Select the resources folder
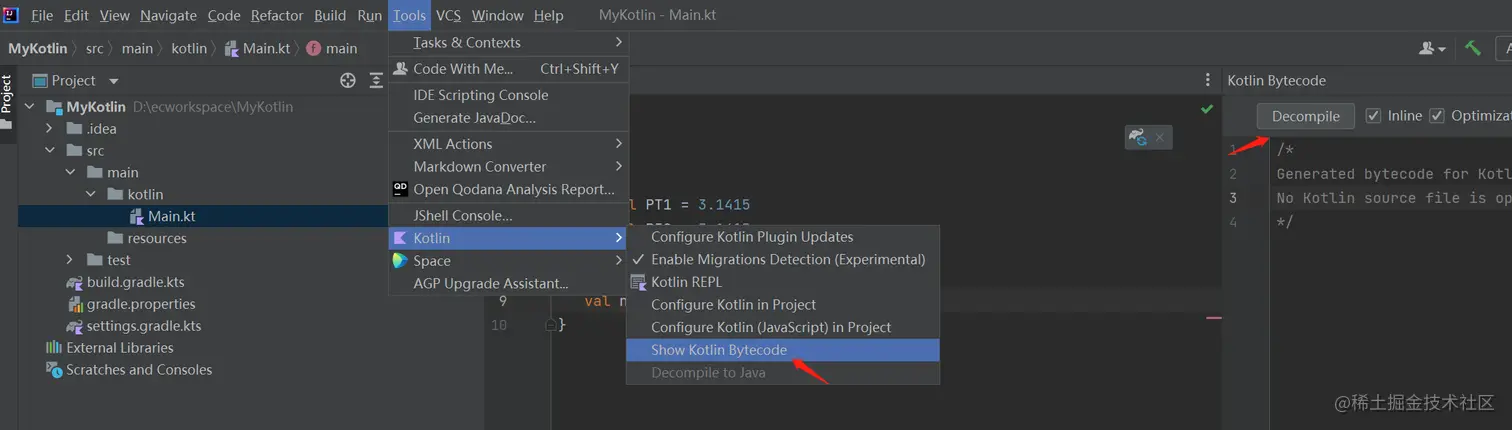The height and width of the screenshot is (430, 1512). [x=157, y=238]
